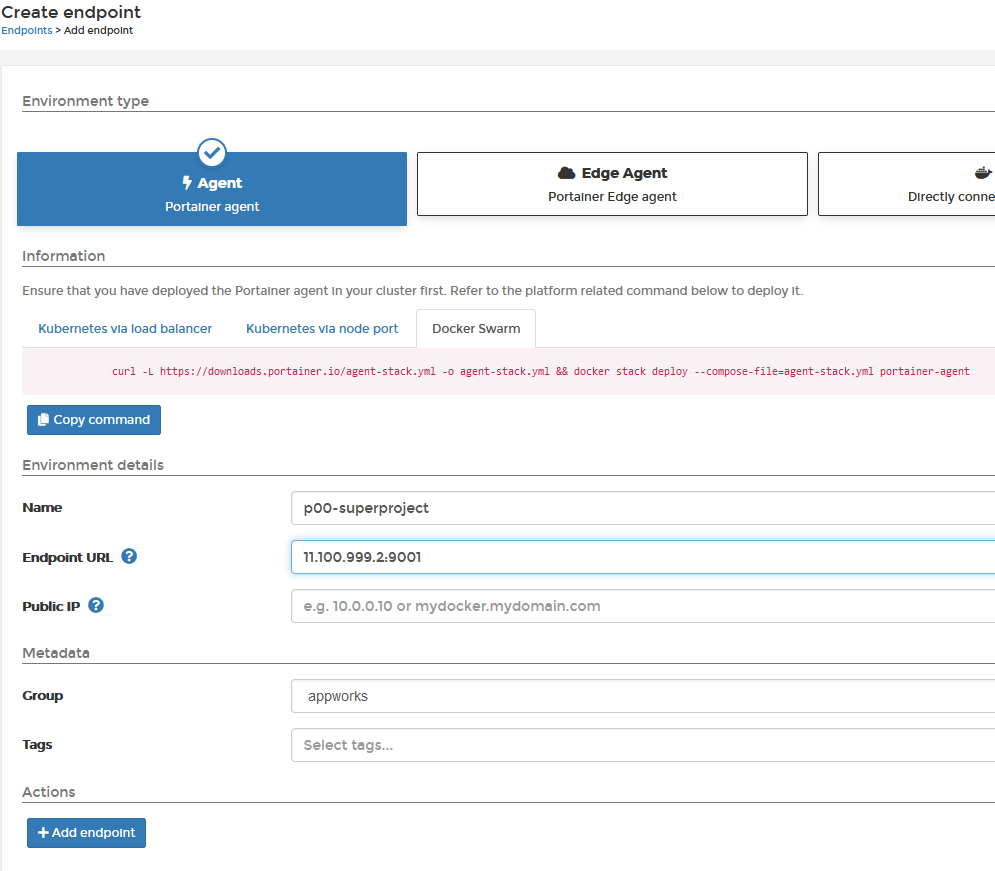Screen dimensions: 995x871
Task: Click the plug icon on Directly connect card
Action: coord(983,171)
